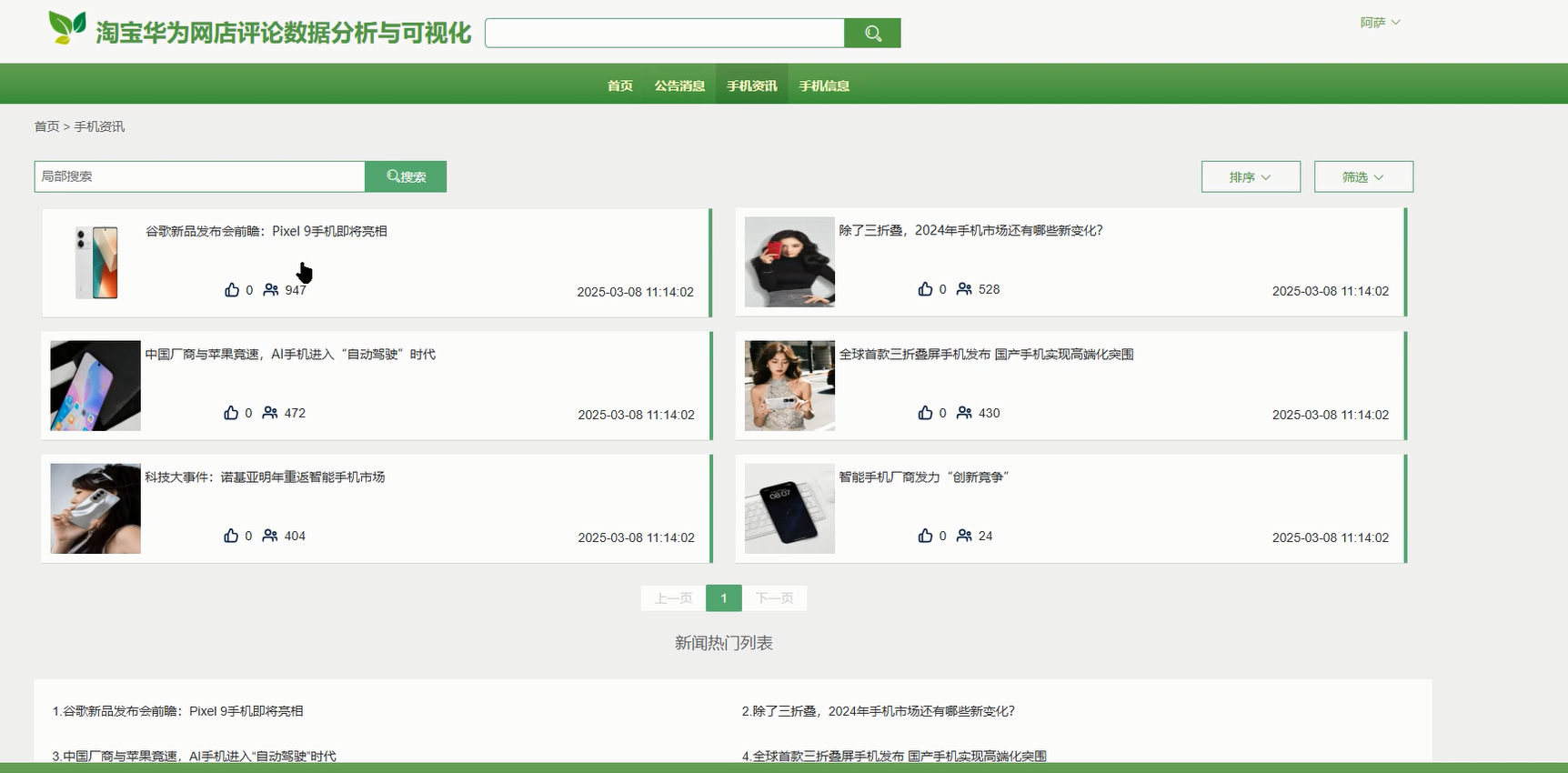The image size is (1568, 773).
Task: Click the magnifier search button in header
Action: tap(872, 34)
